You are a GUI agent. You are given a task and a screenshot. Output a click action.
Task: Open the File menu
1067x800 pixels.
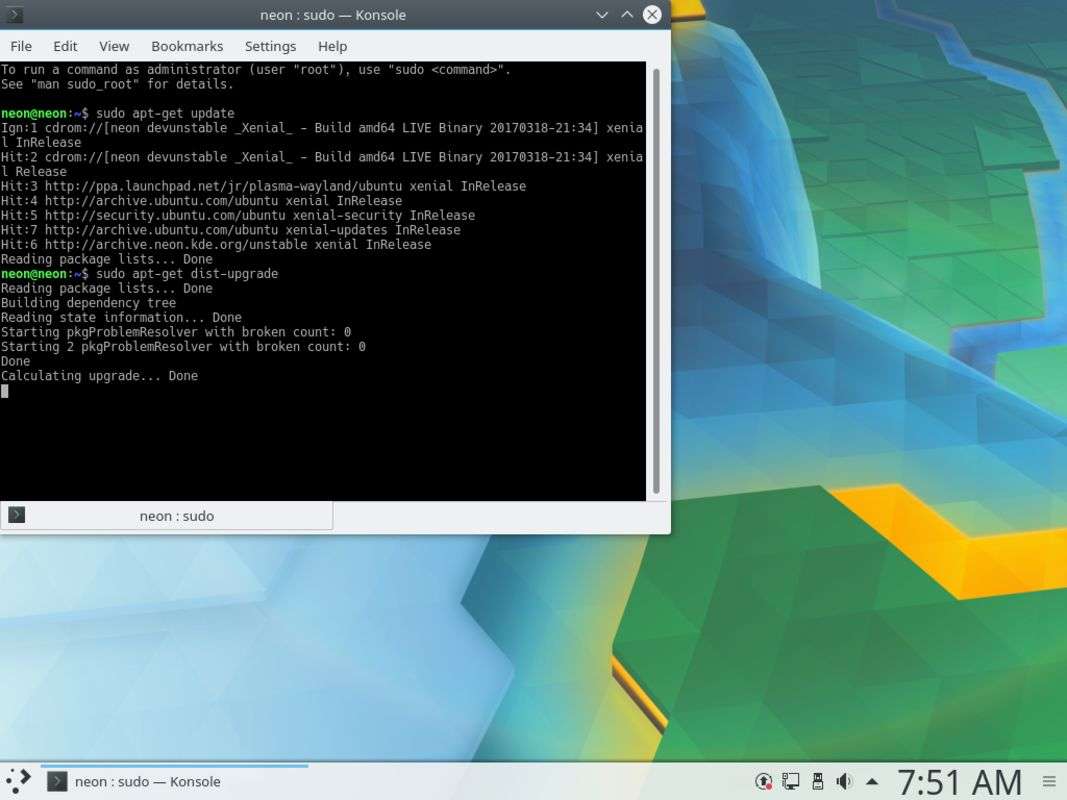tap(21, 46)
